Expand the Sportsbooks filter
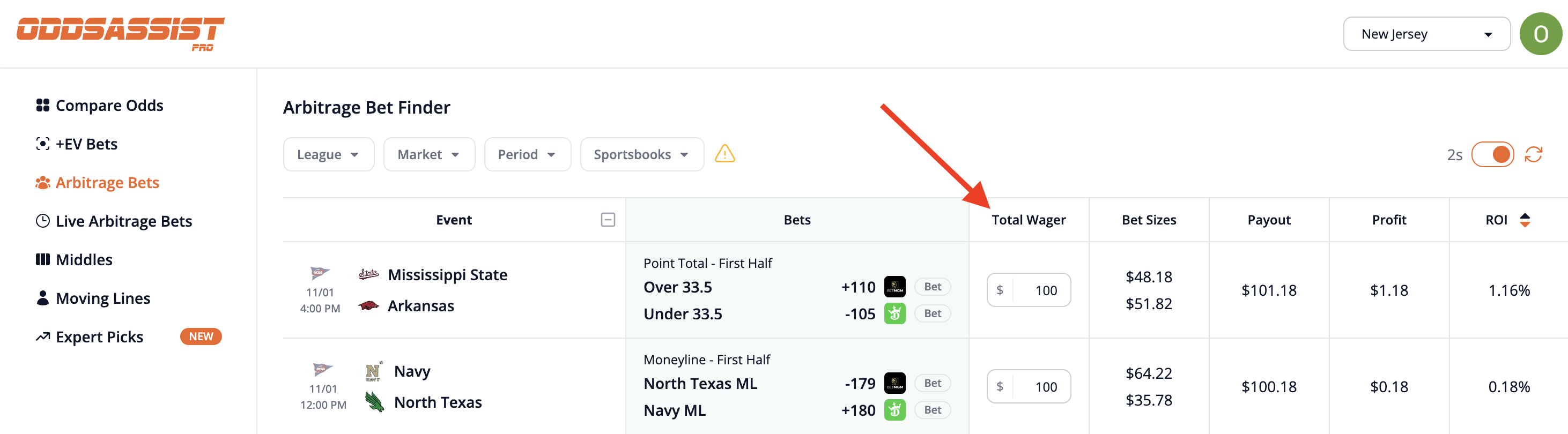 641,154
